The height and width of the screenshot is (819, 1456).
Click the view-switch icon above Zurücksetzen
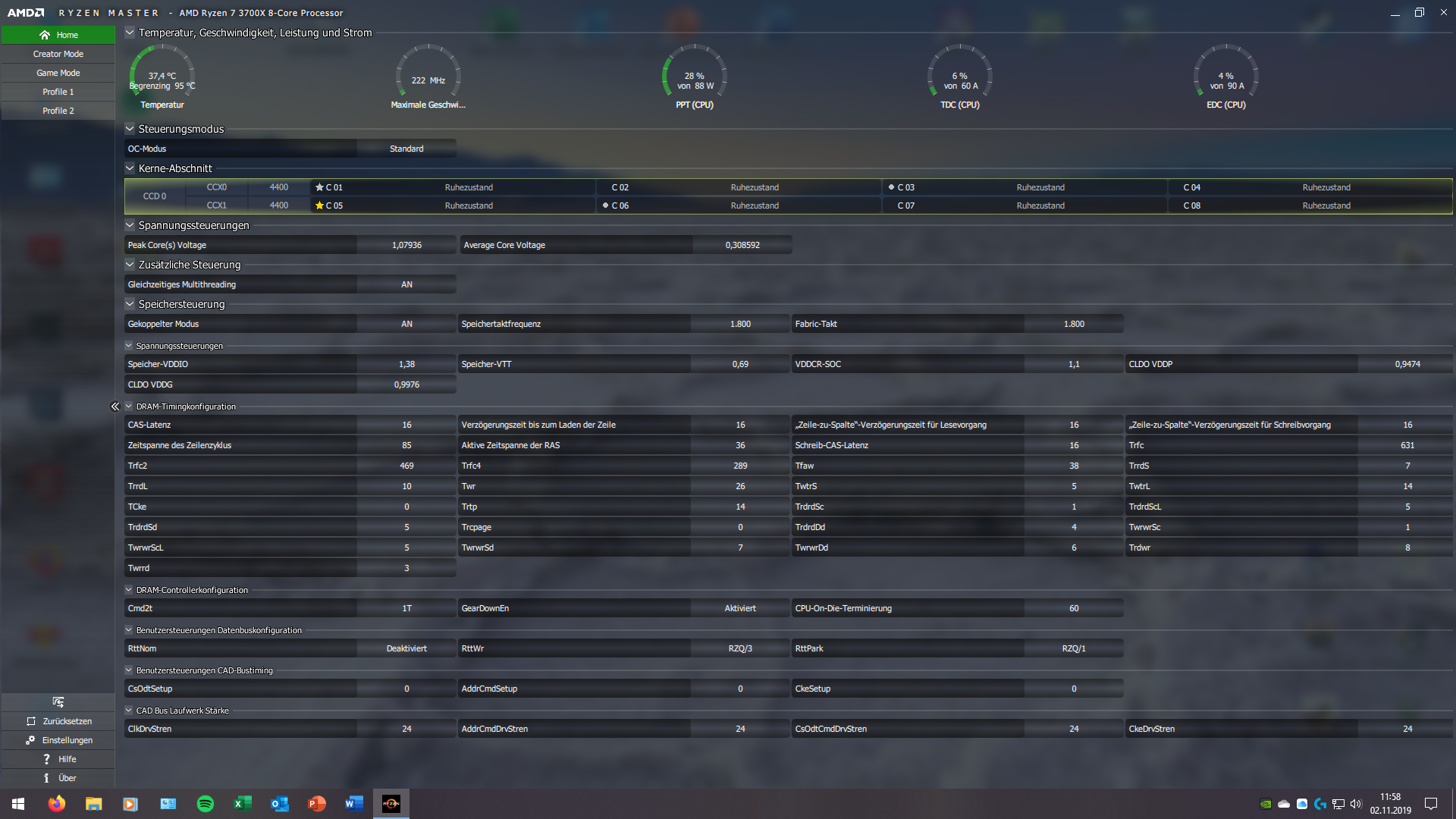point(58,702)
